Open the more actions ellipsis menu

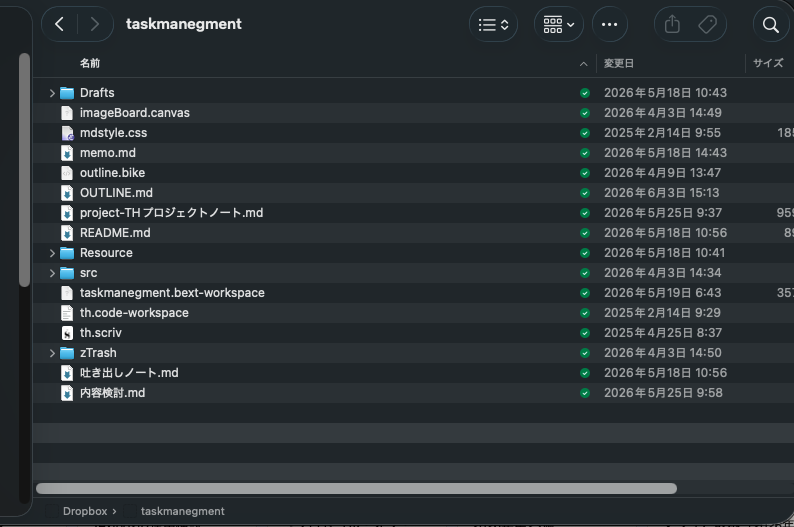coord(609,24)
